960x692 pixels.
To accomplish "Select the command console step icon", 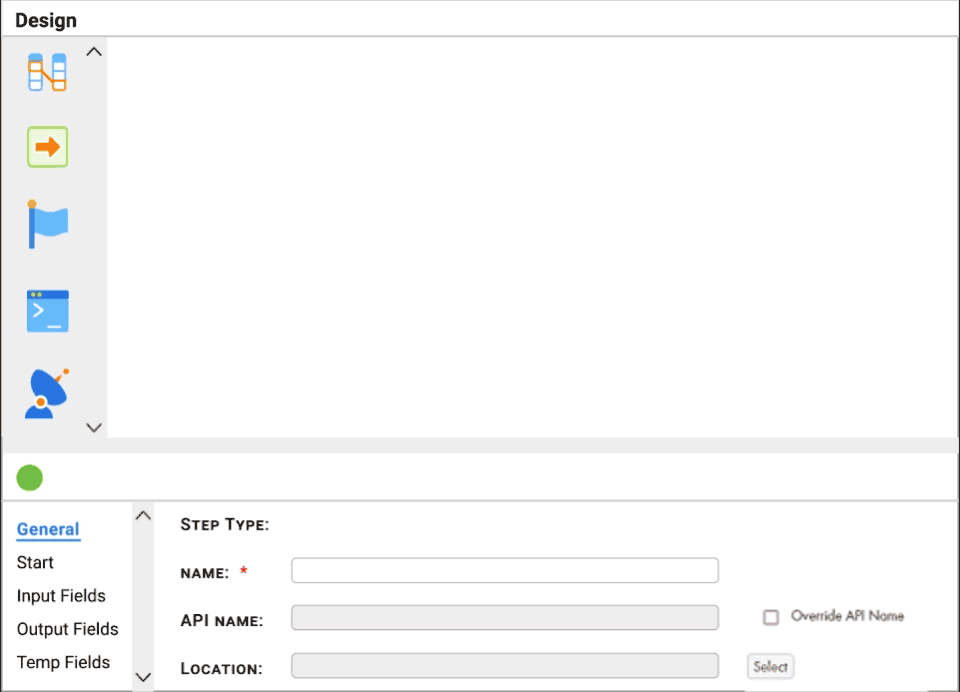I will (47, 310).
